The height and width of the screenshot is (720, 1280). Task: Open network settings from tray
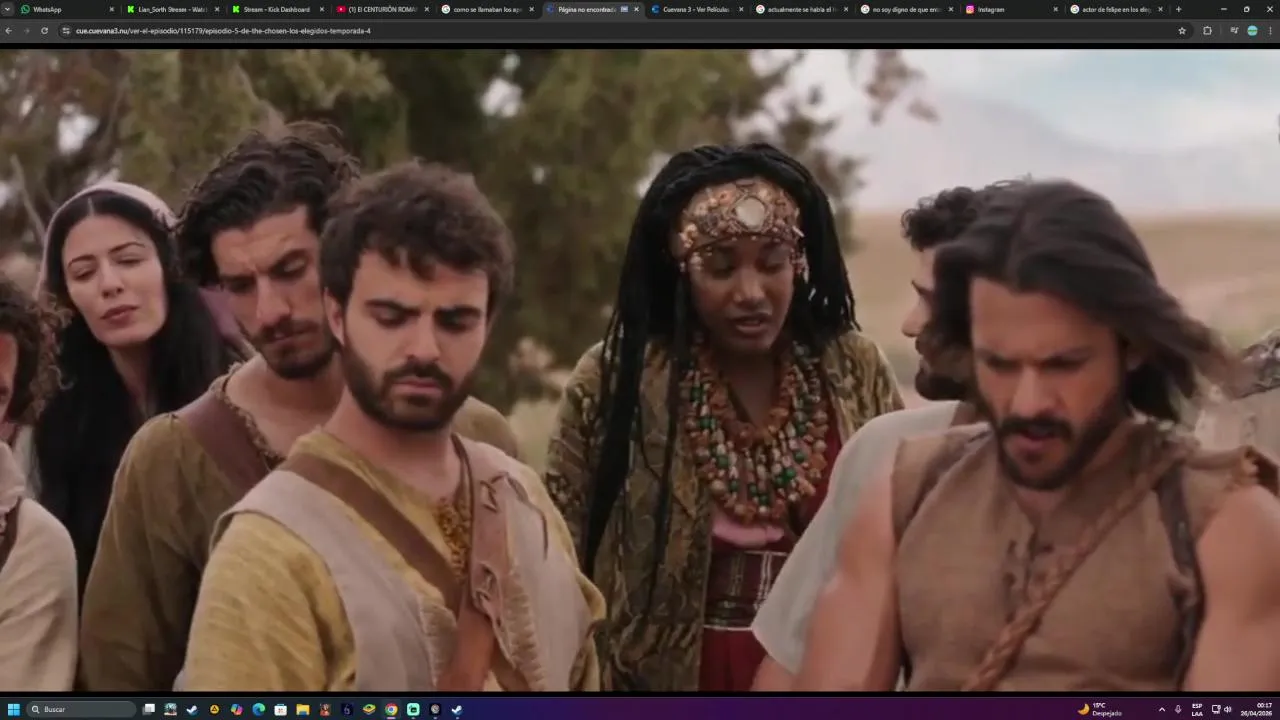click(x=1216, y=709)
